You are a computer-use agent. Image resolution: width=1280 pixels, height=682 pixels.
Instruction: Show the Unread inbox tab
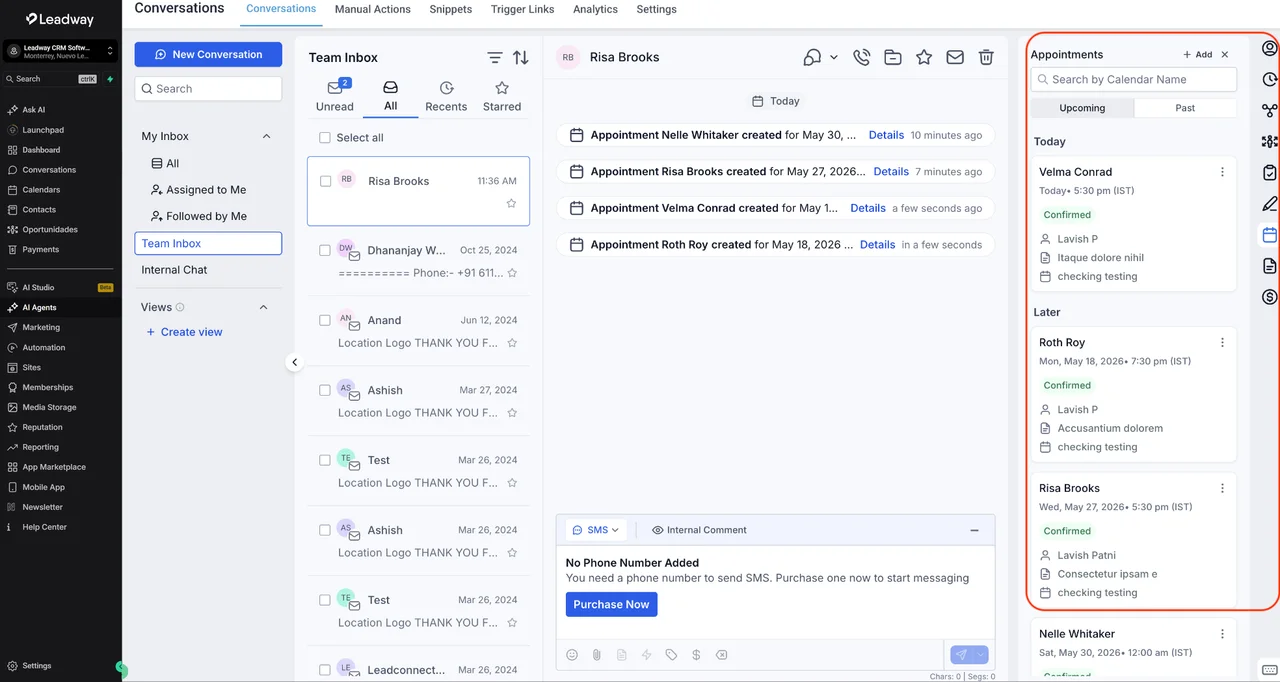tap(335, 97)
